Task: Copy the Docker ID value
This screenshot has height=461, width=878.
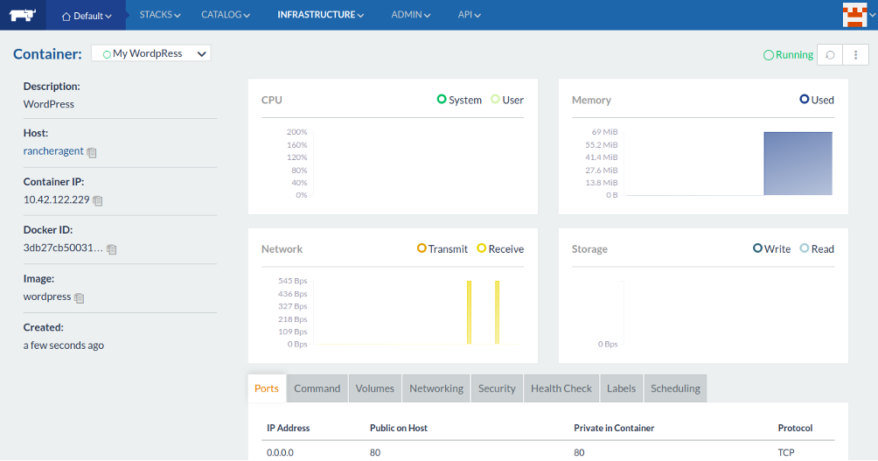Action: point(112,249)
